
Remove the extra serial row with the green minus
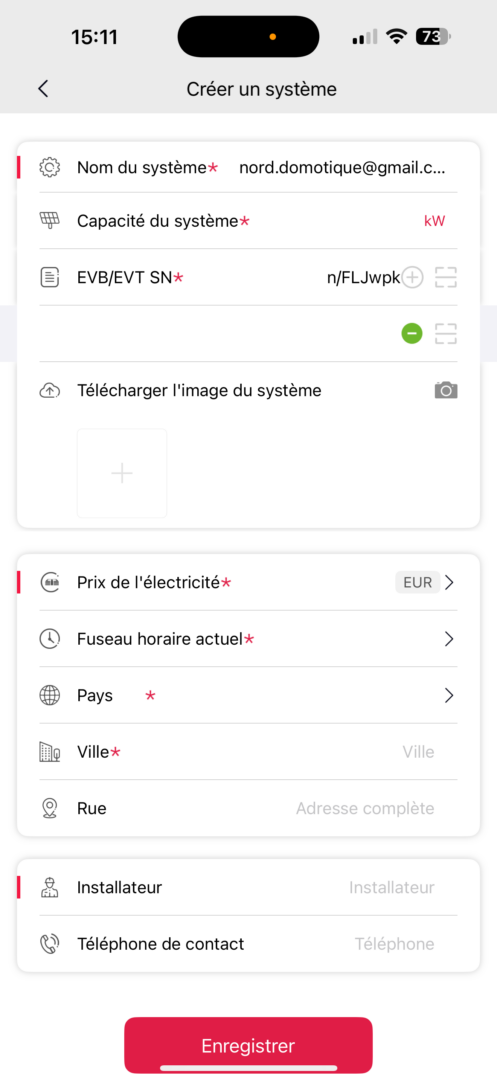pos(412,334)
